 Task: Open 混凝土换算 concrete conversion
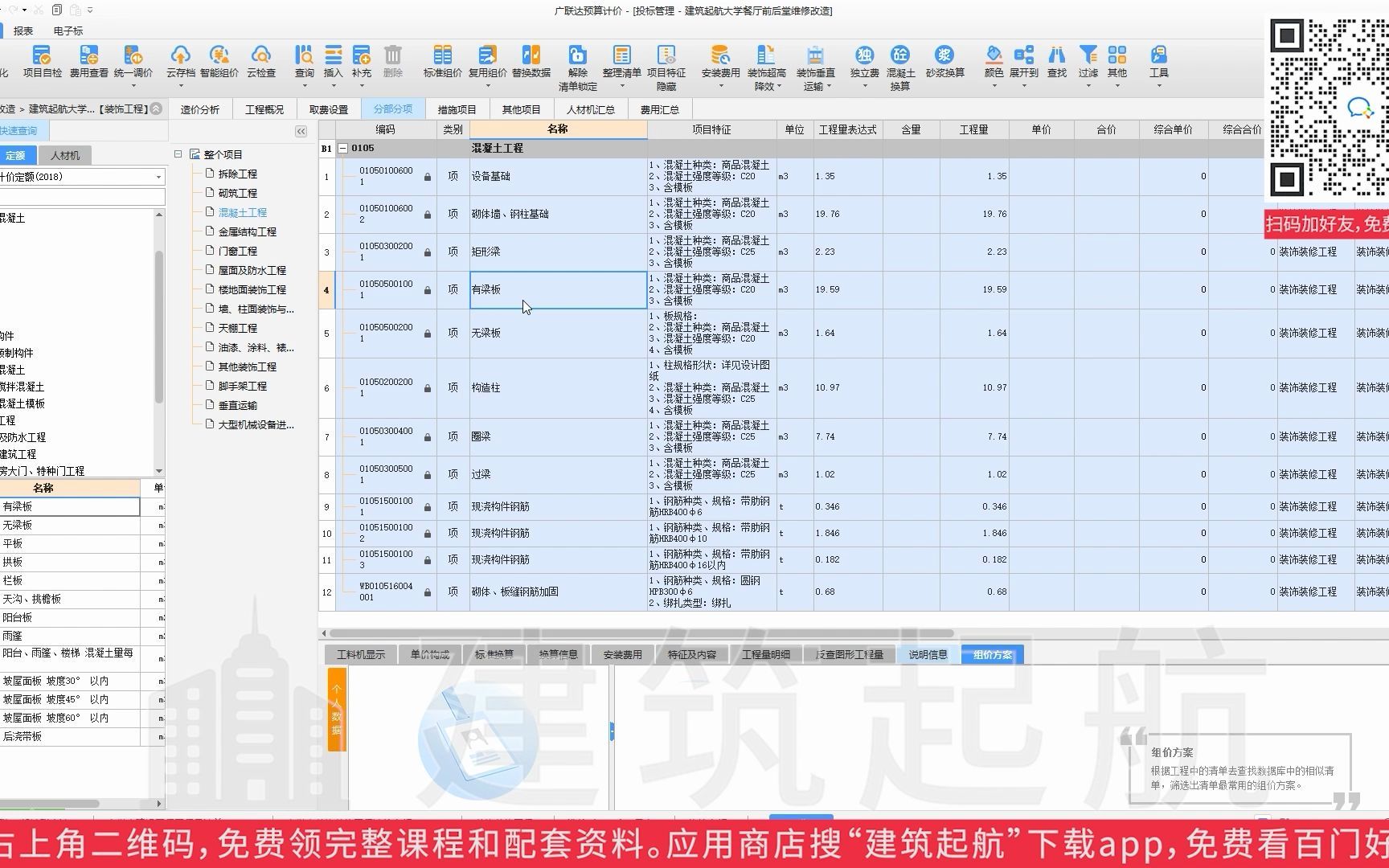[900, 68]
